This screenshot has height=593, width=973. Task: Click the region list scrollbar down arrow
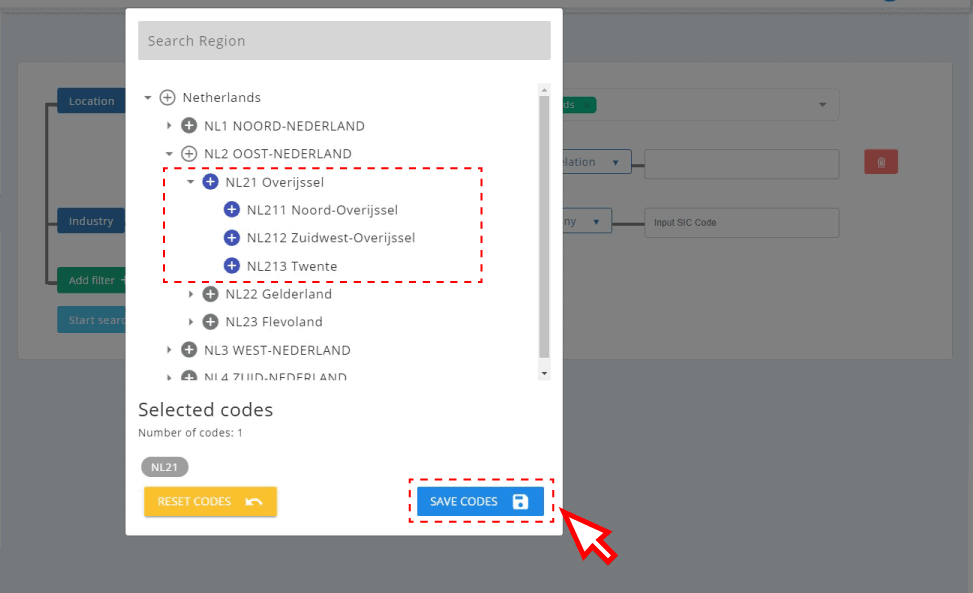coord(544,373)
